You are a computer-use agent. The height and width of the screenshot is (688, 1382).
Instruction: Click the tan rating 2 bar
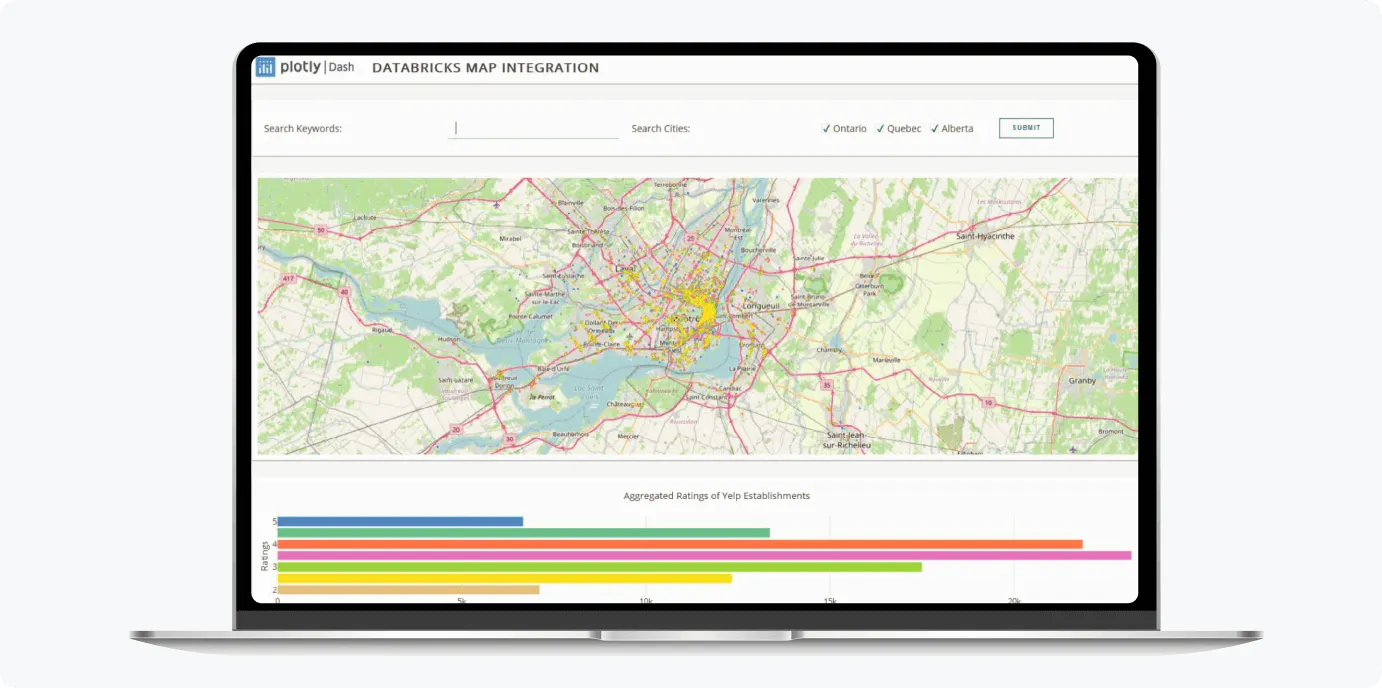(x=409, y=590)
